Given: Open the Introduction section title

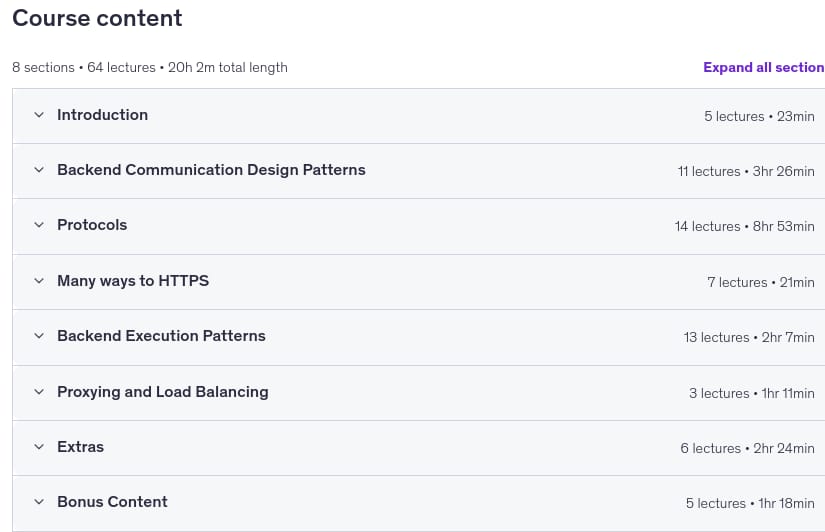Looking at the screenshot, I should pos(103,115).
